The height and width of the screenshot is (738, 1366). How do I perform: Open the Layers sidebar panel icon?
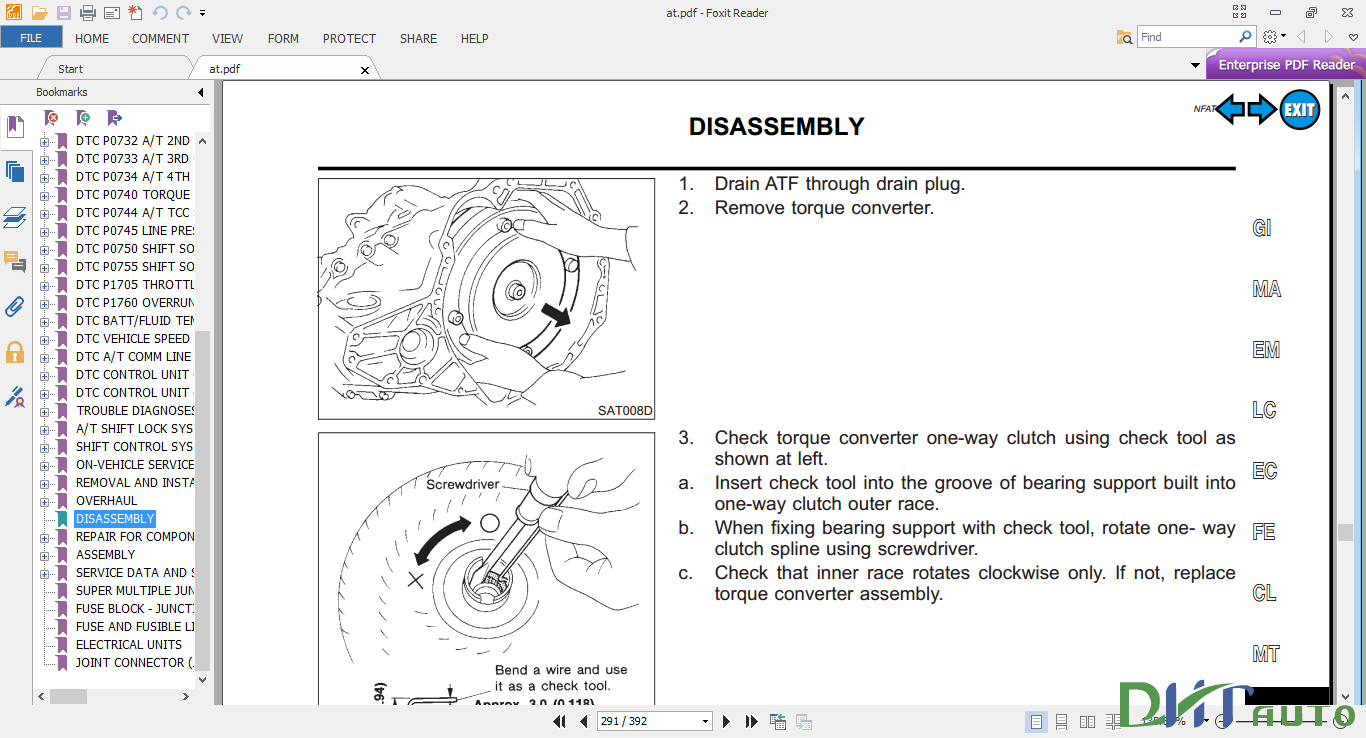(x=15, y=217)
